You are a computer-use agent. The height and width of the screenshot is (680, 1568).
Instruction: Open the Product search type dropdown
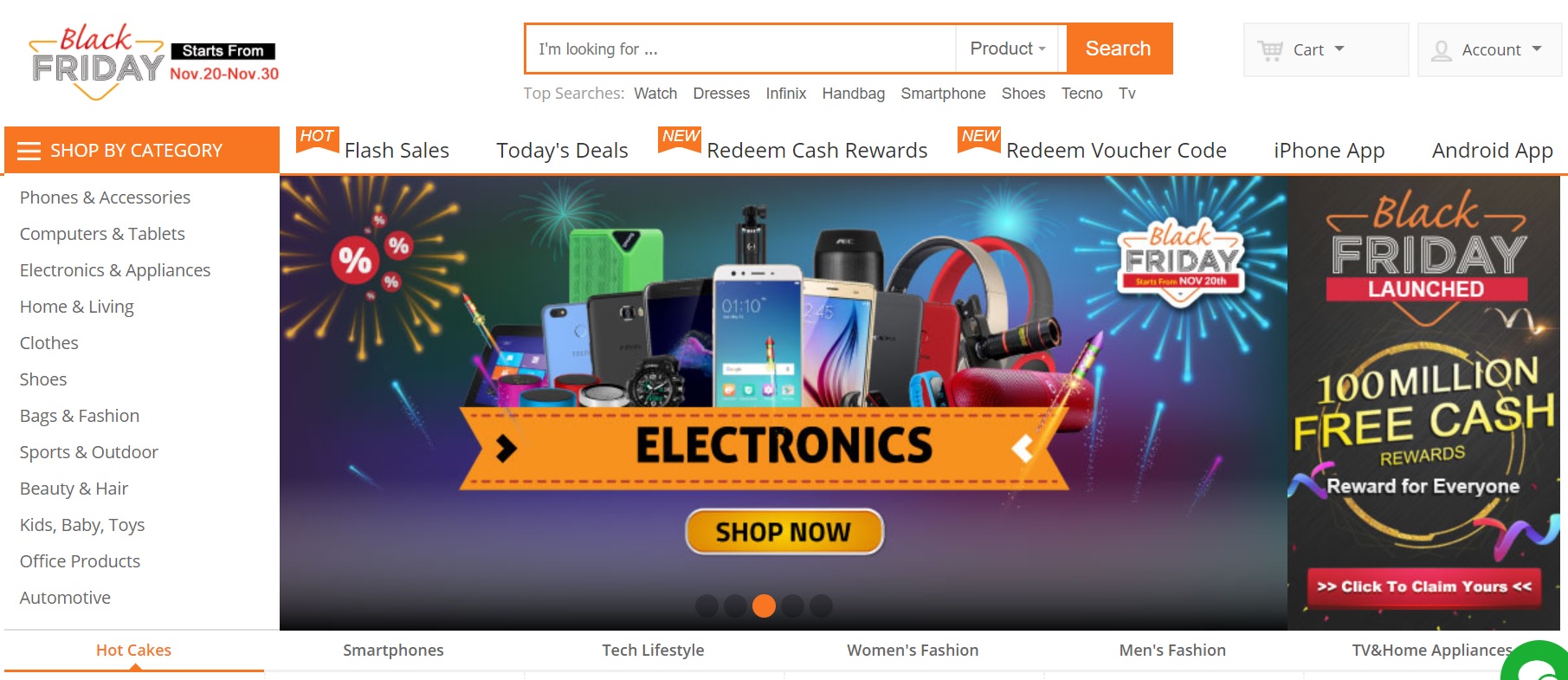click(x=1010, y=49)
